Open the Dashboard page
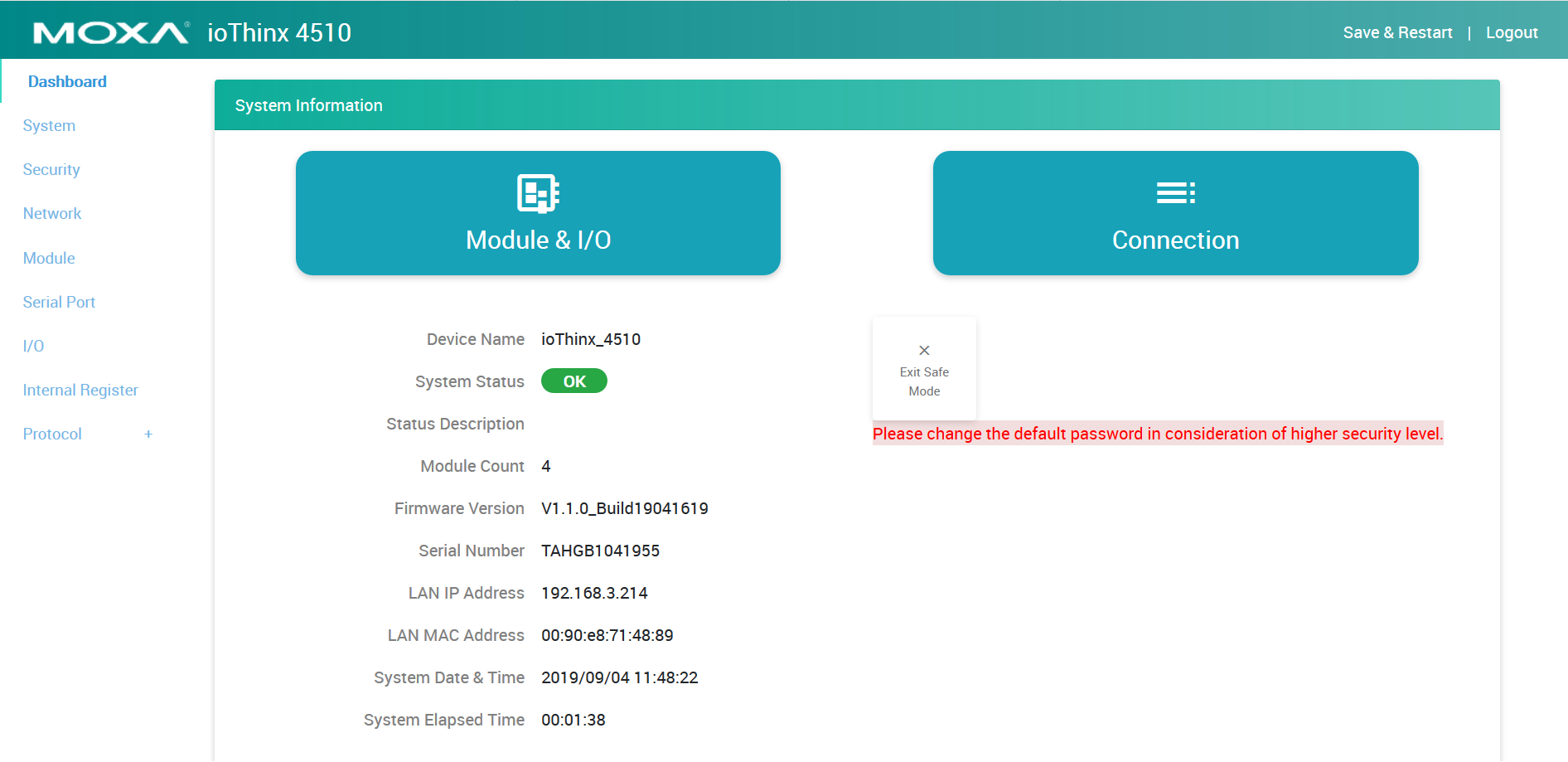1568x762 pixels. [67, 81]
